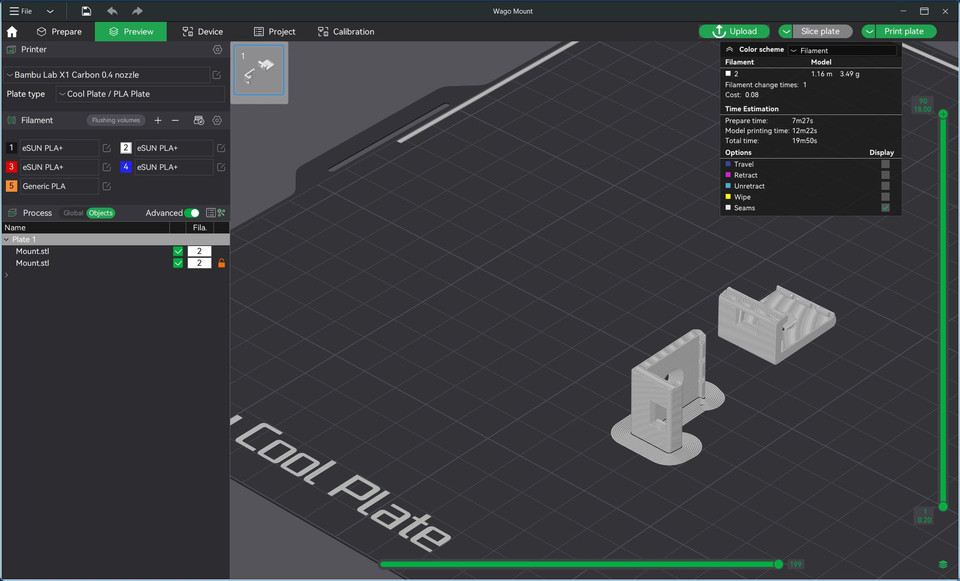Sync filament list from AMS icon

(198, 120)
